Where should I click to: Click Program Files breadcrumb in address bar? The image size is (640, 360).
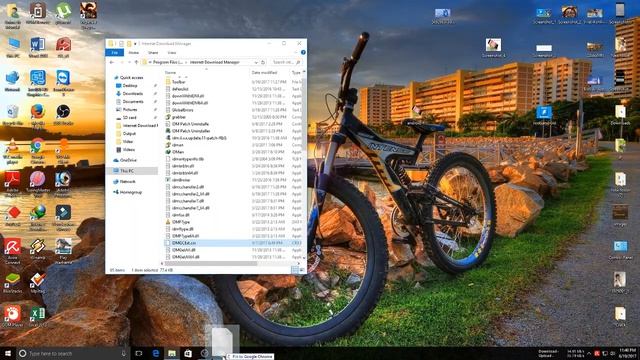[168, 62]
